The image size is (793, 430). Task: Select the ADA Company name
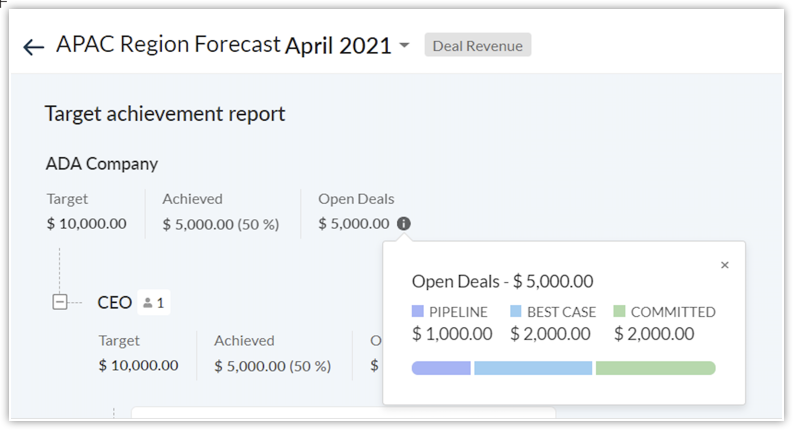click(102, 163)
